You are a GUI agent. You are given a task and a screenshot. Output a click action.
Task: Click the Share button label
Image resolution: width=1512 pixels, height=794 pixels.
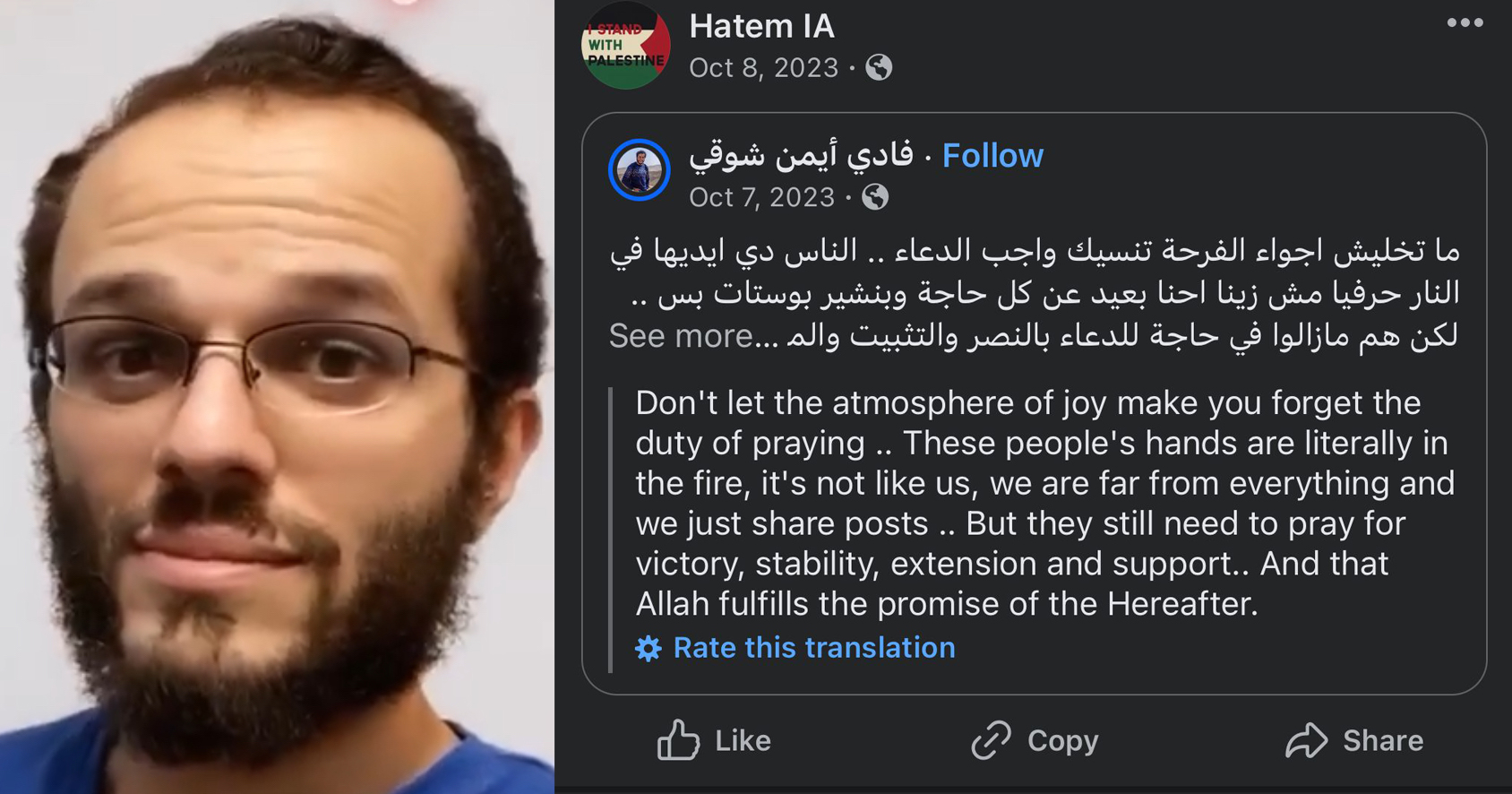tap(1383, 741)
